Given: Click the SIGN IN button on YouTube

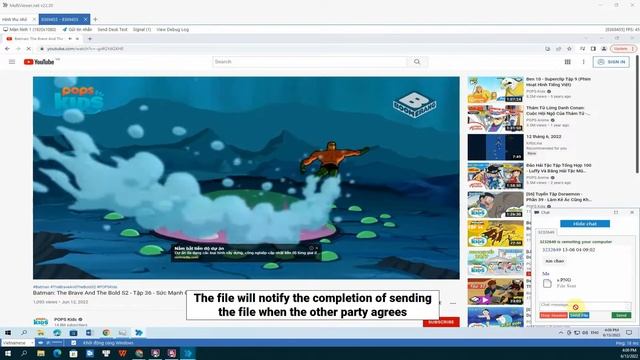Looking at the screenshot, I should (611, 62).
